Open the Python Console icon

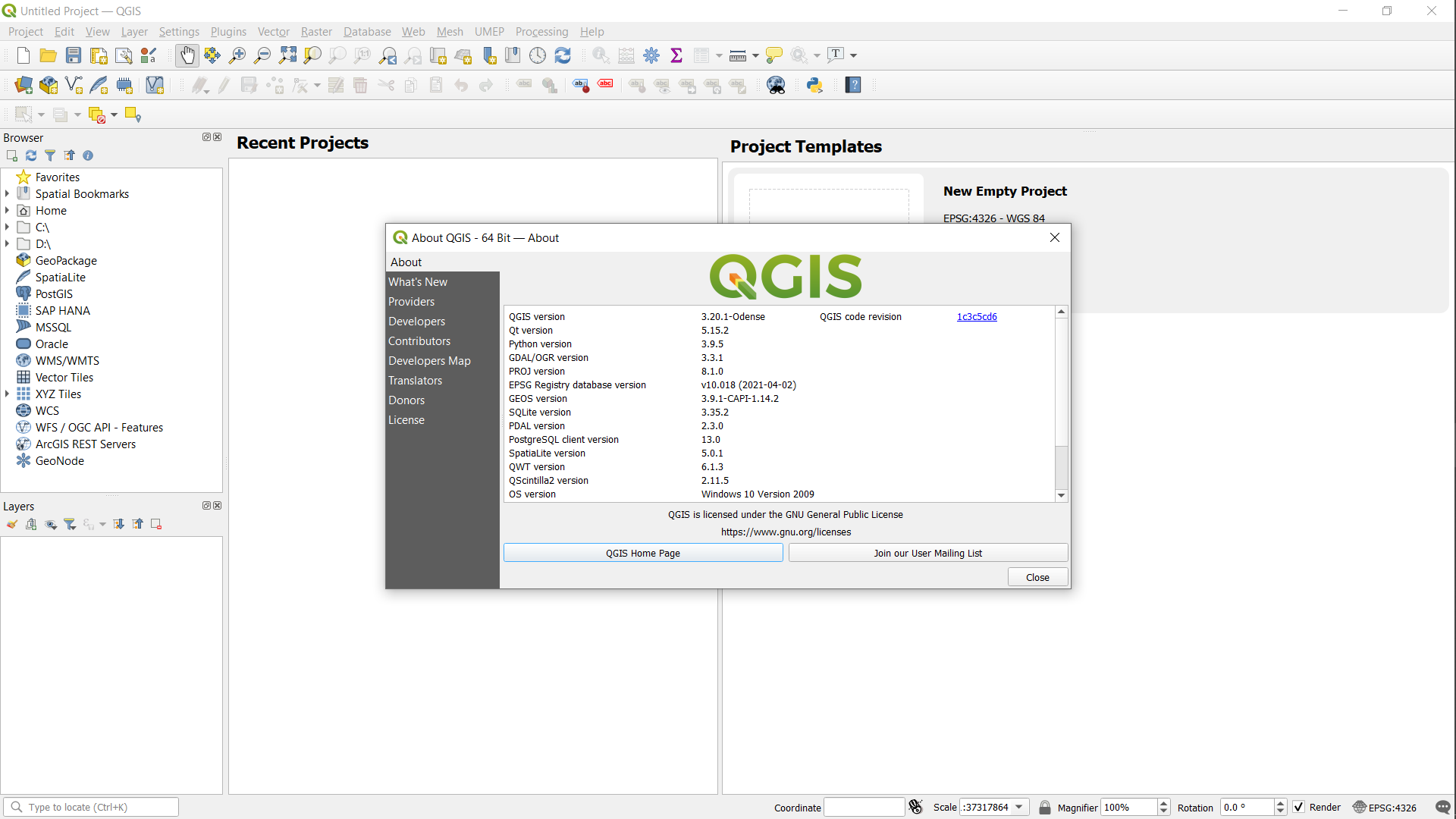click(814, 85)
